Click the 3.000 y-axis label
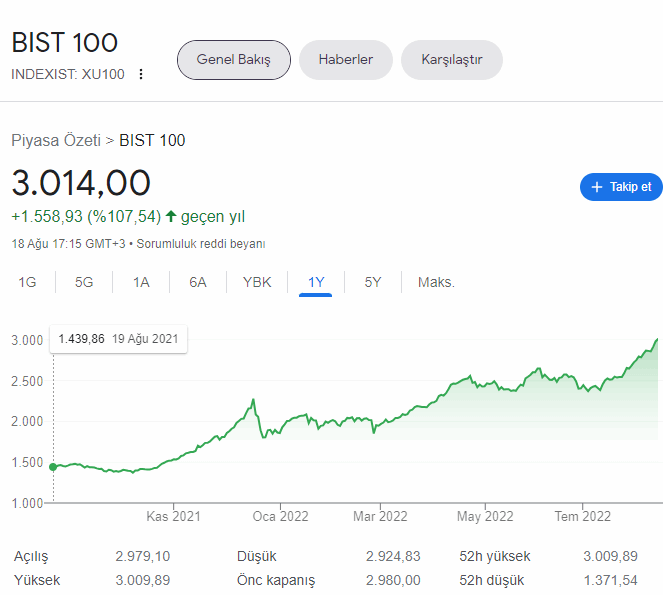This screenshot has height=595, width=663. 27,340
